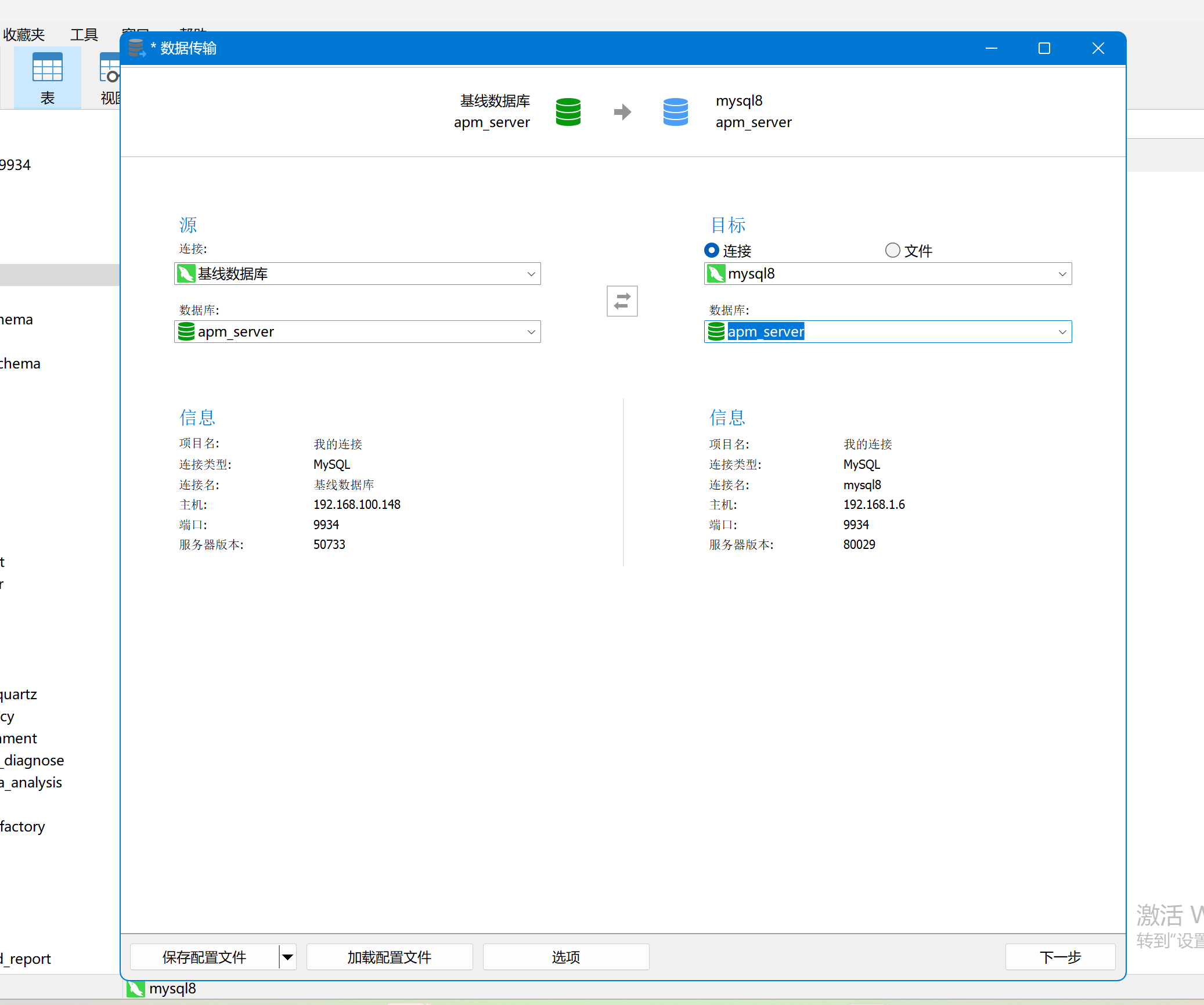Open the target connection dropdown mysql8
Viewport: 1204px width, 1005px height.
(x=1062, y=274)
